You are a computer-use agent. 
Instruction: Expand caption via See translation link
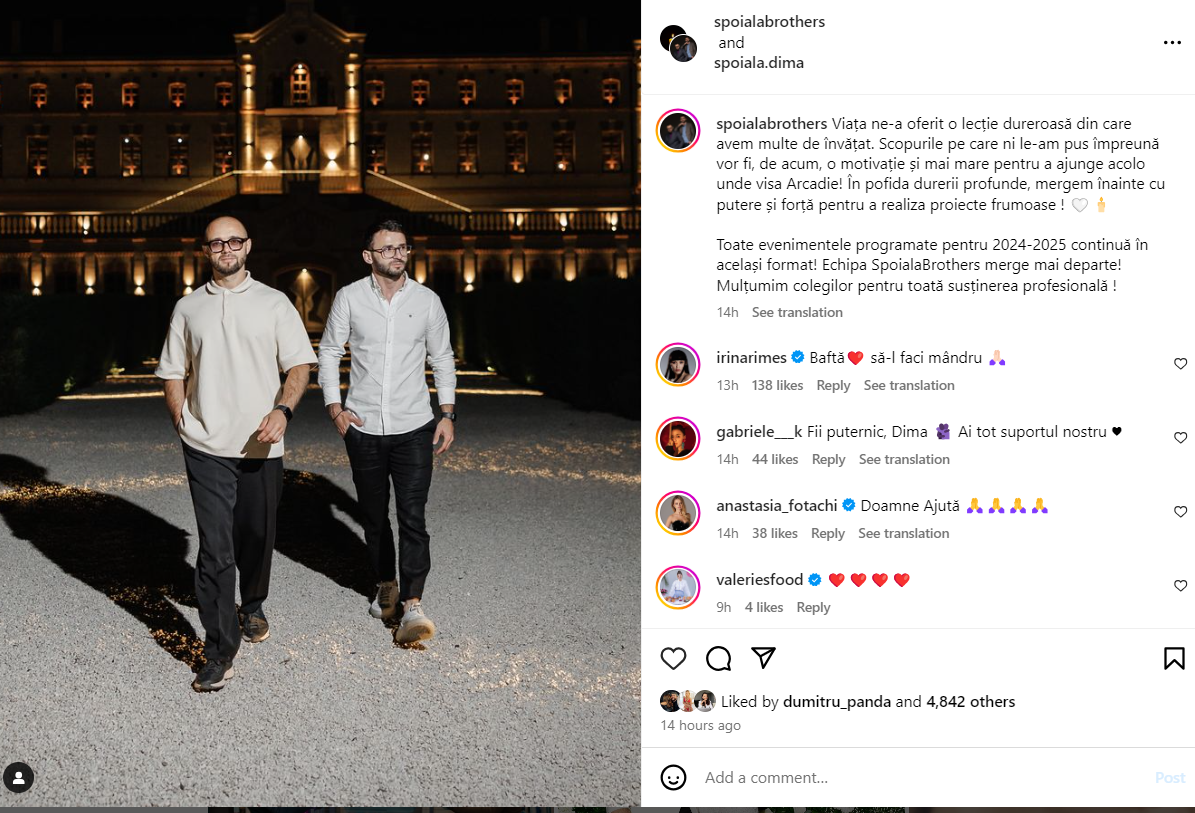(797, 312)
